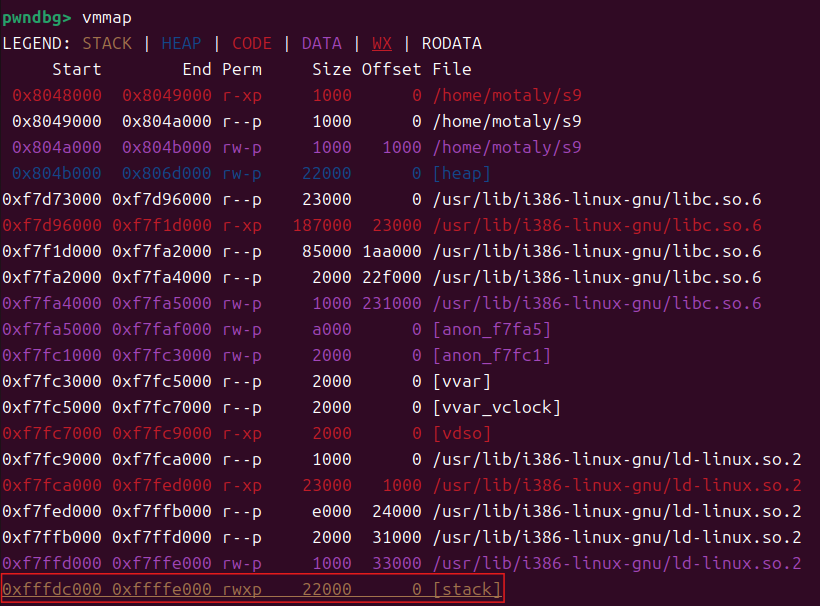
Task: Click the rwxp permission in the stack row
Action: pyautogui.click(x=241, y=589)
